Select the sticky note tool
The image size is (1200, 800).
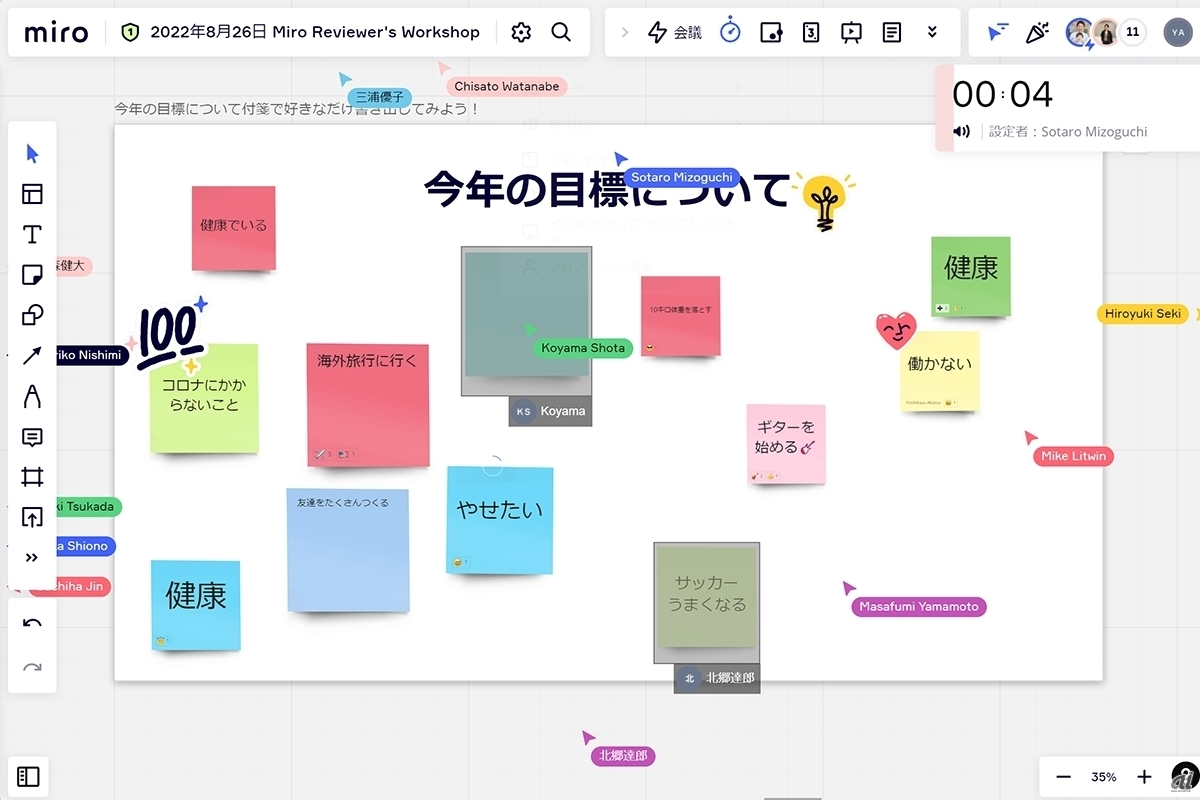tap(32, 275)
